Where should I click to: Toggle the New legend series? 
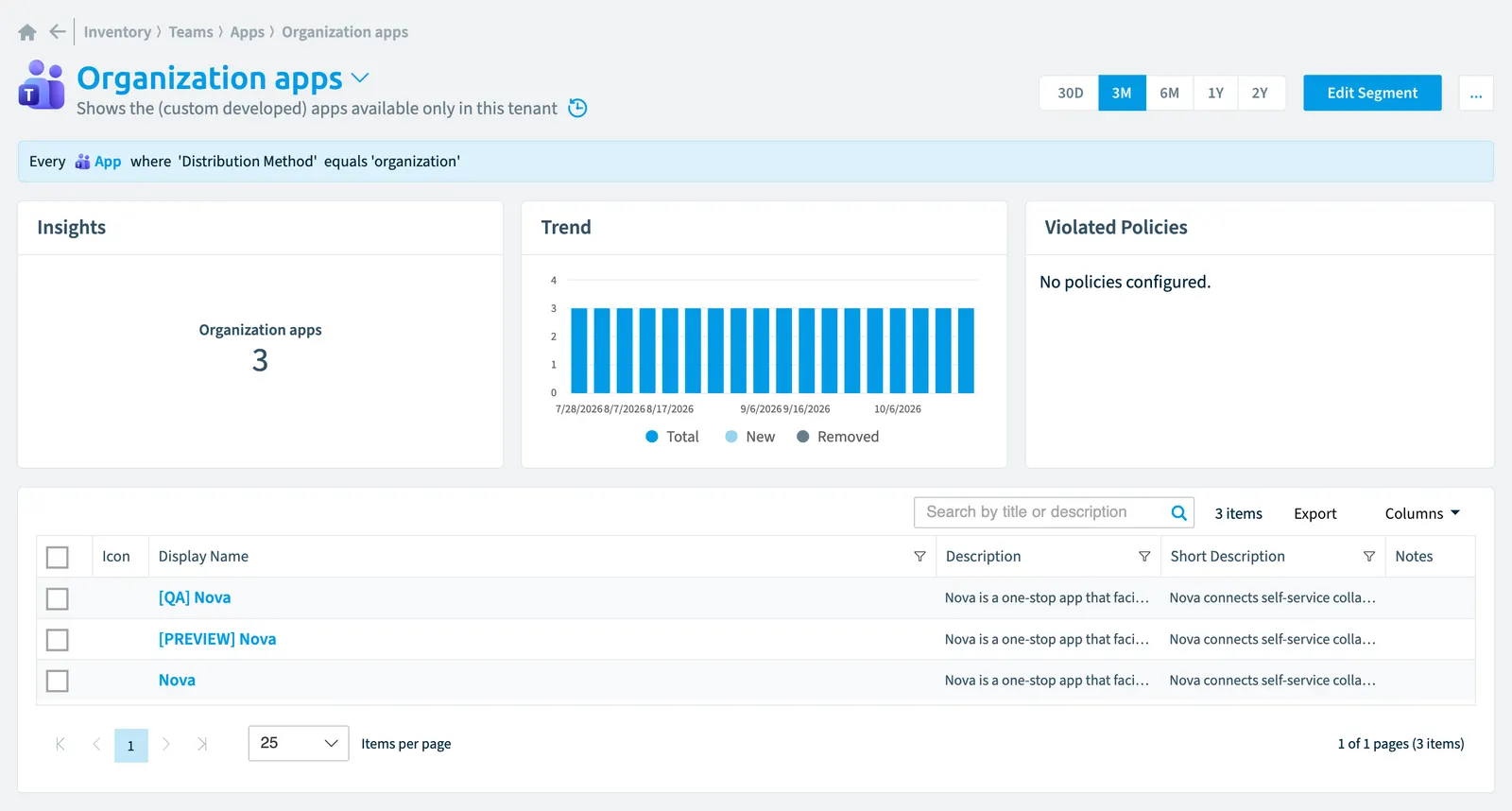[750, 437]
